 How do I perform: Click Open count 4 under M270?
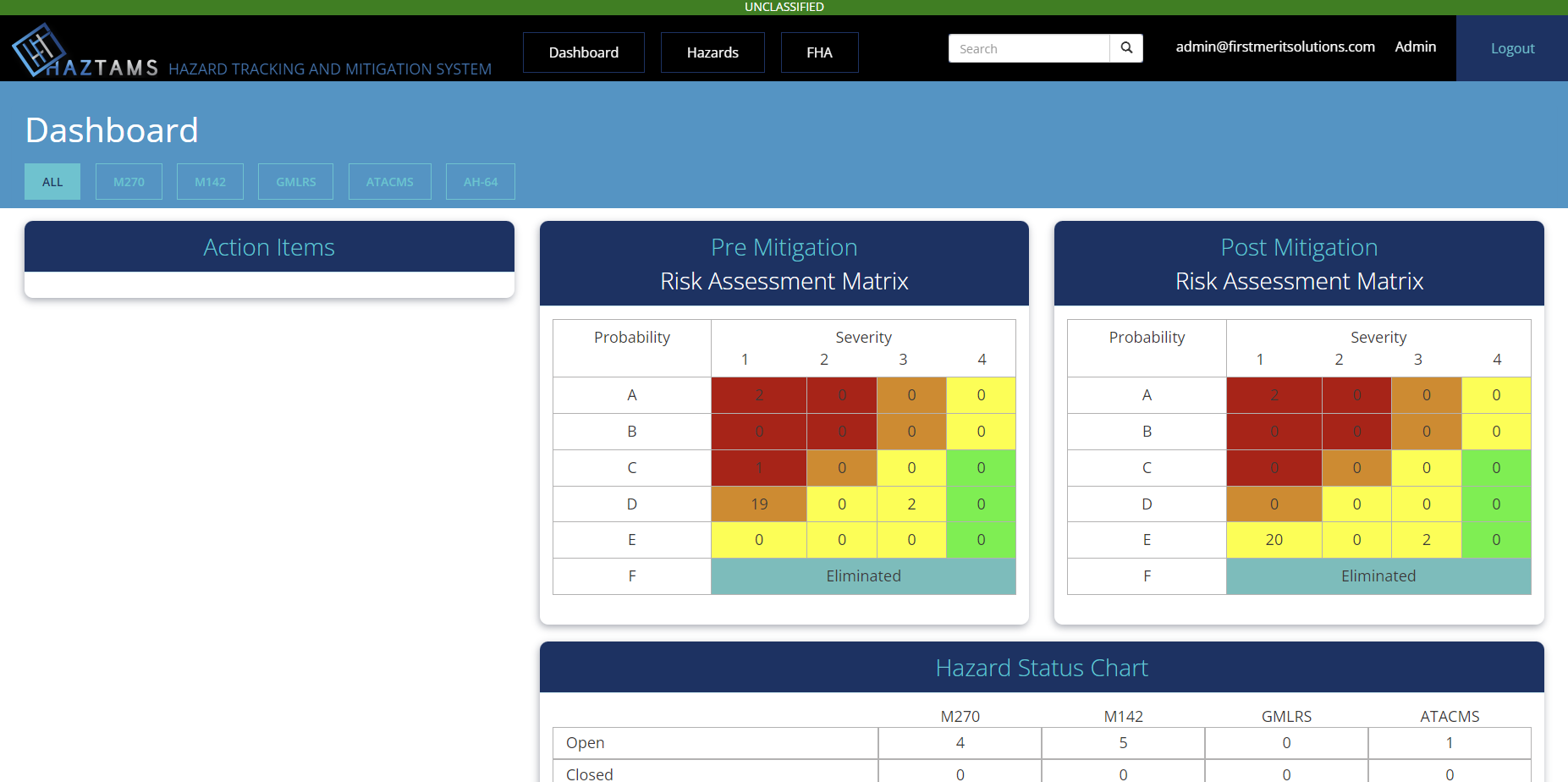[x=960, y=743]
